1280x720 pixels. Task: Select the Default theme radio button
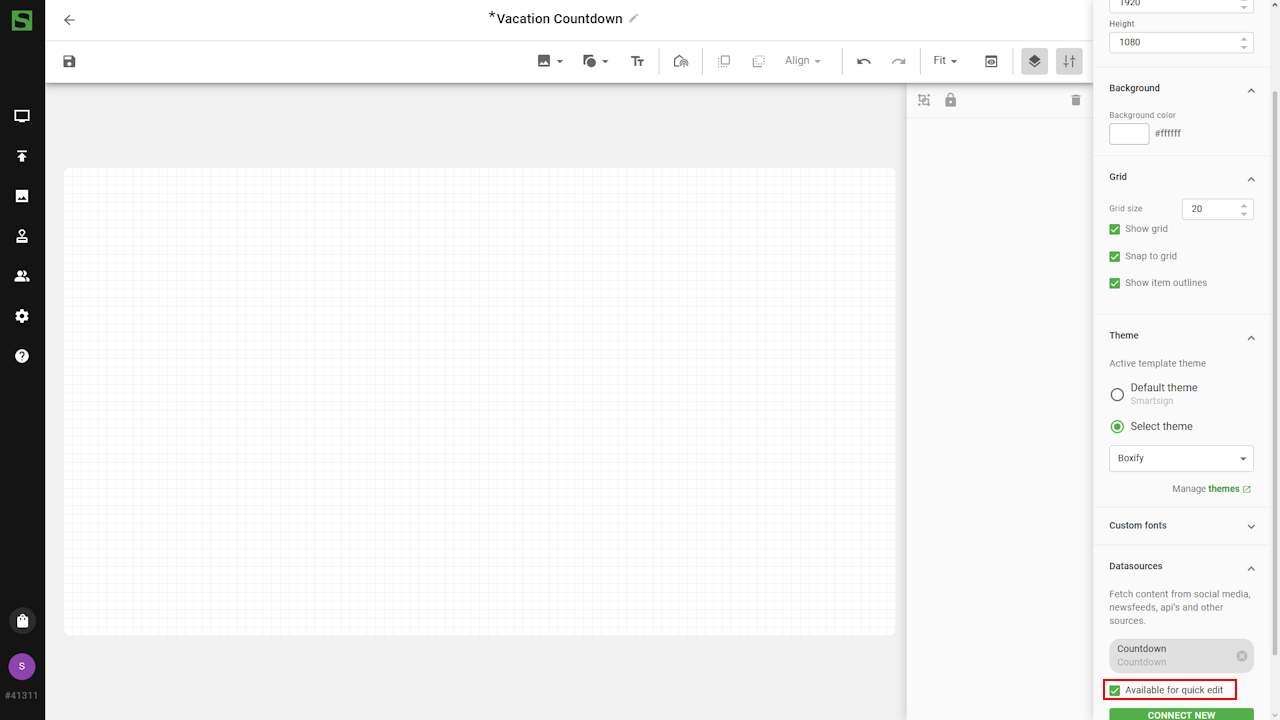[x=1117, y=394]
